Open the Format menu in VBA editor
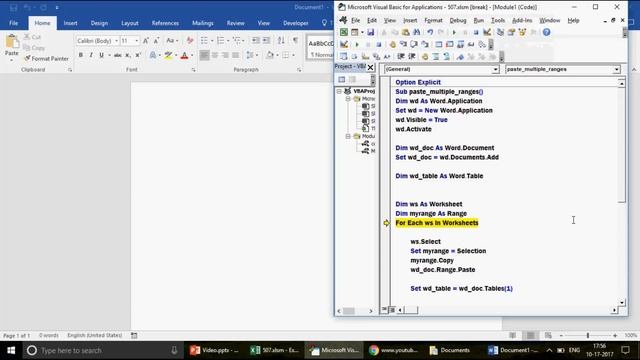Screen dimensions: 640x360 click(x=433, y=20)
